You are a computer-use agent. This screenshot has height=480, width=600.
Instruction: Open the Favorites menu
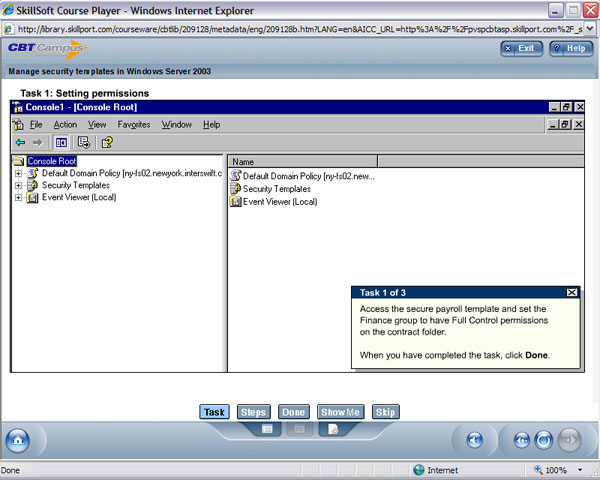point(134,125)
